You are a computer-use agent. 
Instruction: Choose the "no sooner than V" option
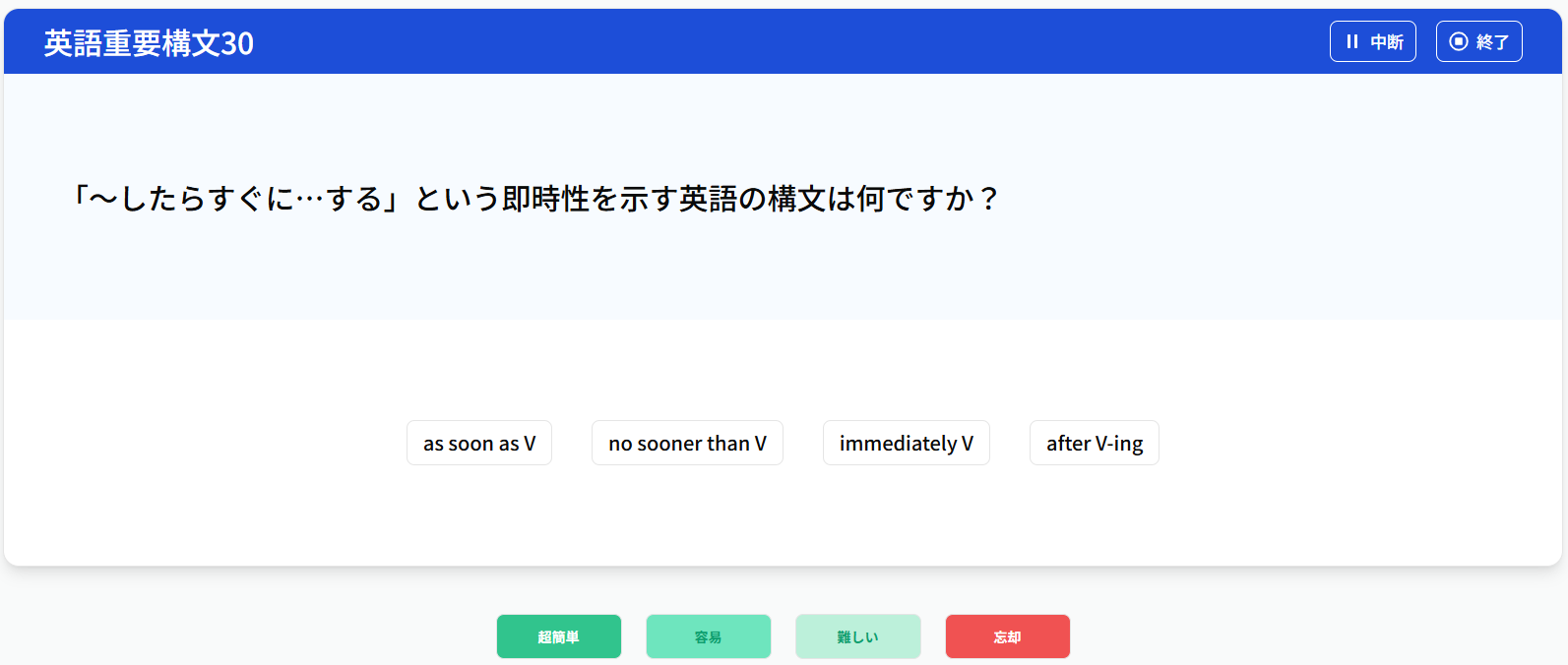point(687,444)
